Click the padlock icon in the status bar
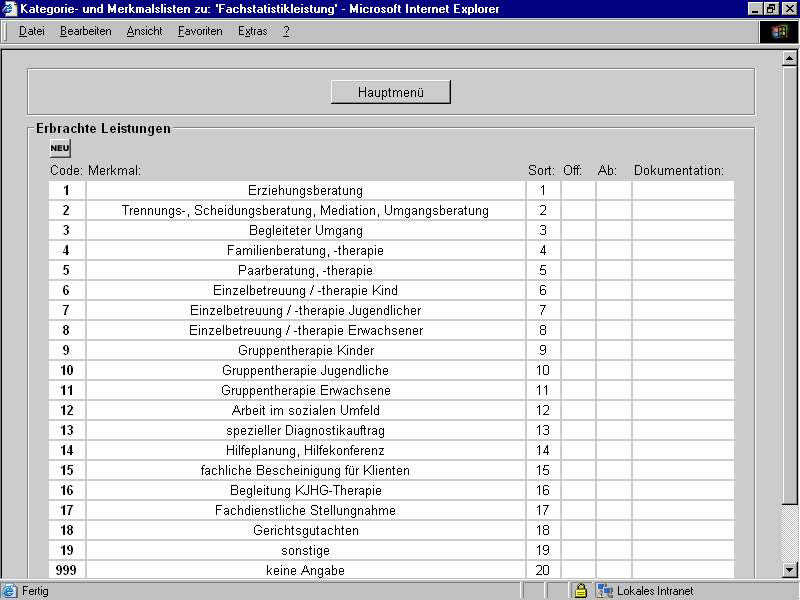The height and width of the screenshot is (600, 800). pos(581,590)
